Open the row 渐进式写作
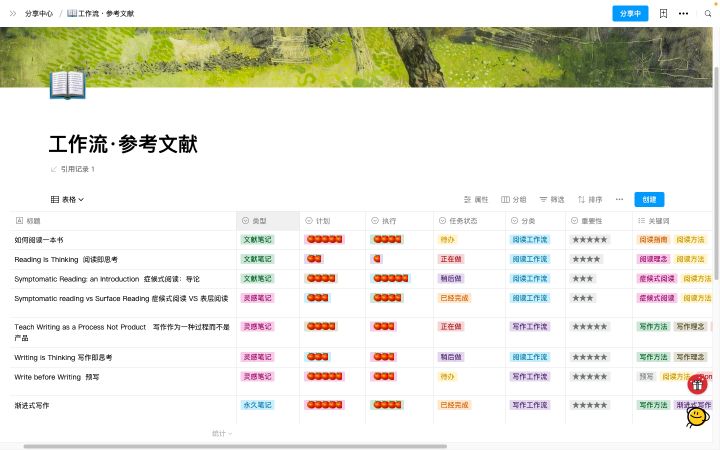This screenshot has width=720, height=450. pyautogui.click(x=32, y=405)
